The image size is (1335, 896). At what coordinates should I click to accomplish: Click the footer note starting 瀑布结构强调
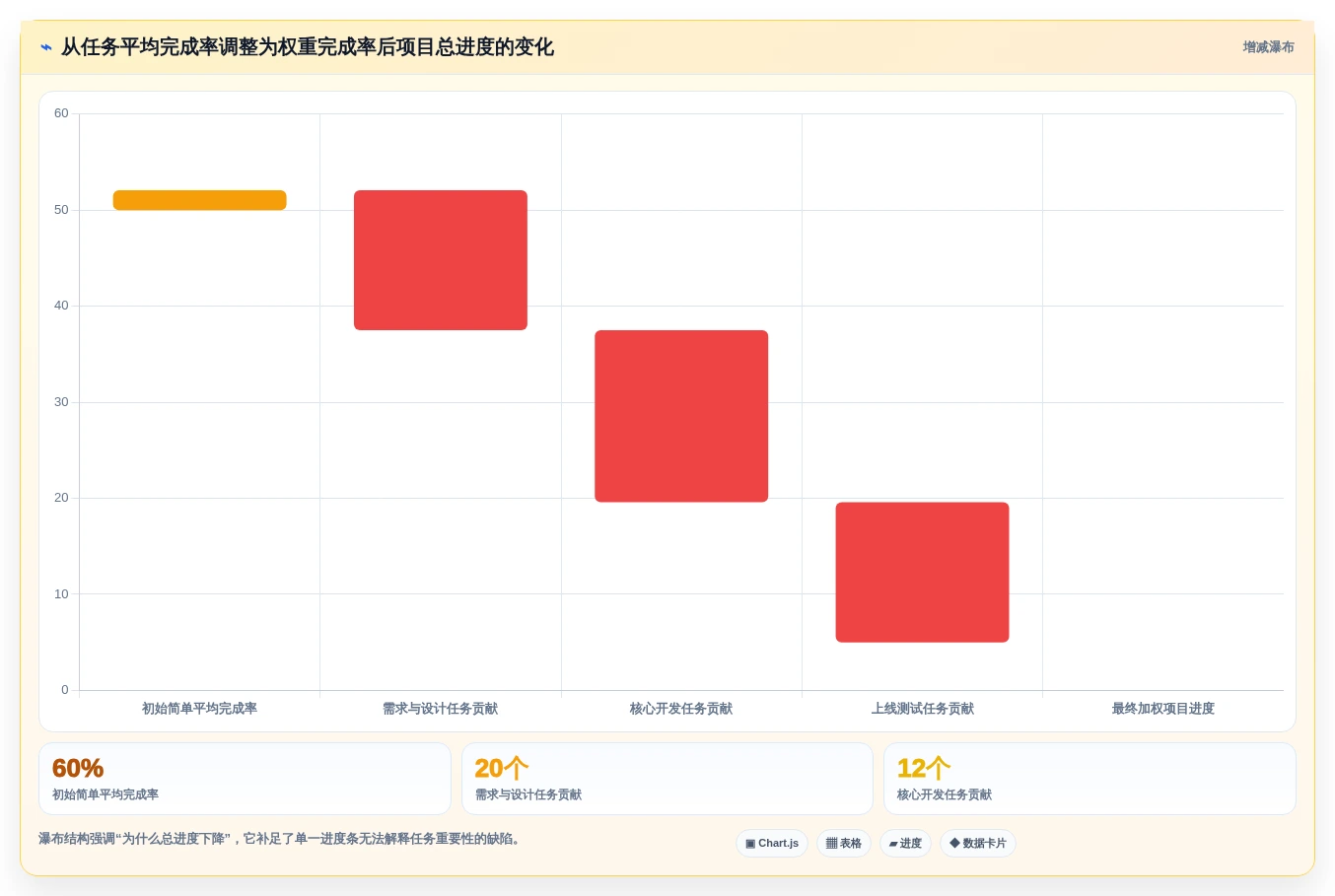click(x=279, y=839)
